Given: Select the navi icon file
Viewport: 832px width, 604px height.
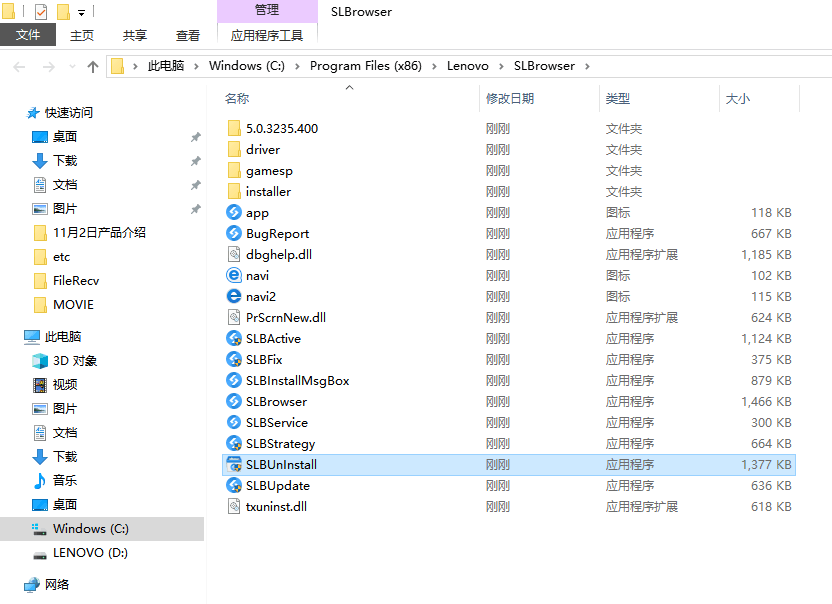Looking at the screenshot, I should tap(233, 275).
